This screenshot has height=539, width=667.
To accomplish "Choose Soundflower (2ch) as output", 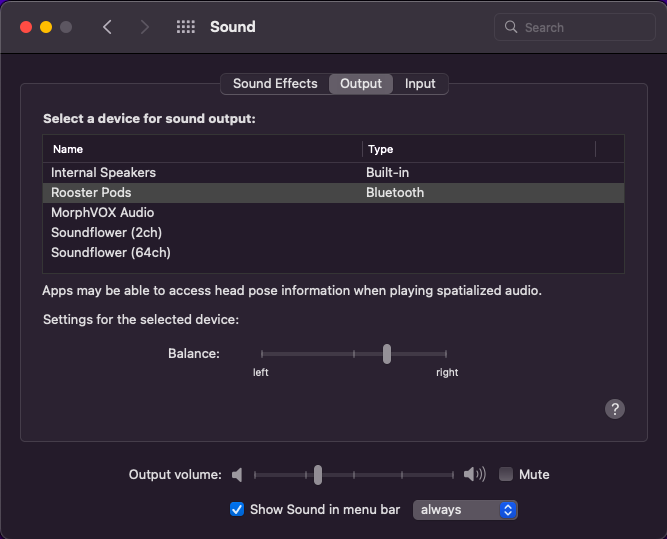I will tap(106, 233).
